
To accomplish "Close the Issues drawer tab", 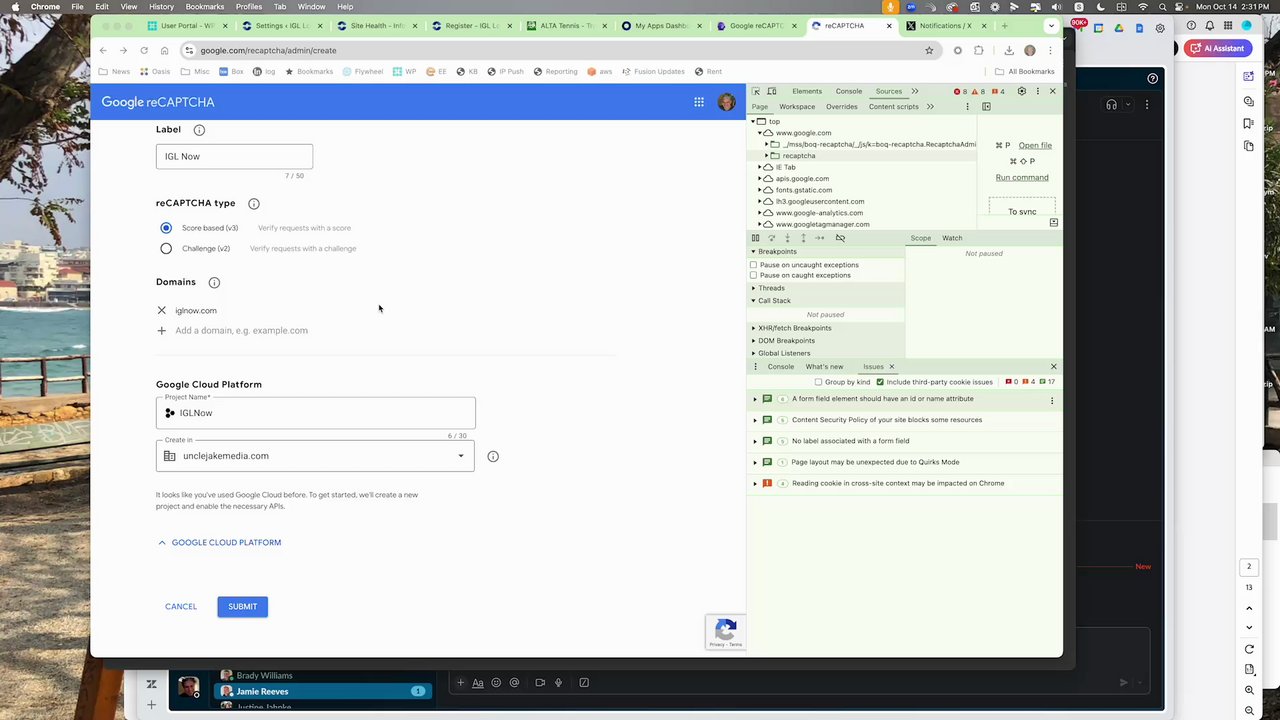I will (x=892, y=367).
